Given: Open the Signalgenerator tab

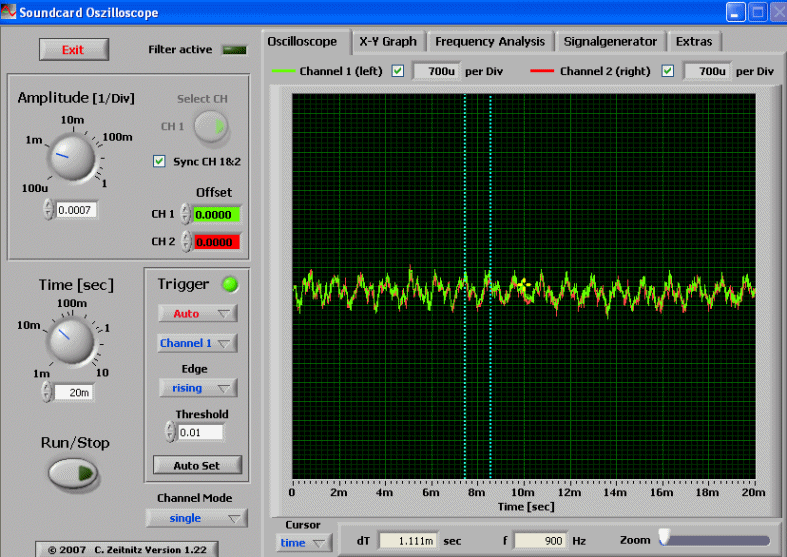Looking at the screenshot, I should coord(610,42).
